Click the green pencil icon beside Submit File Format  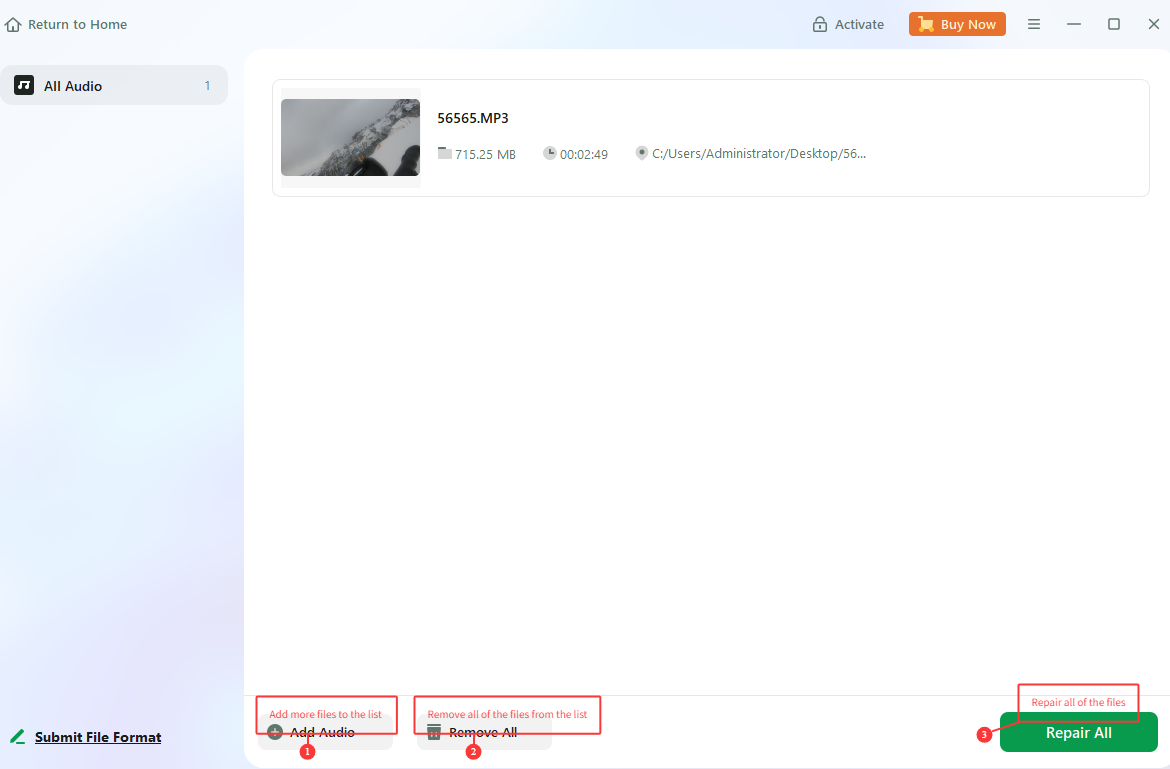pos(17,737)
